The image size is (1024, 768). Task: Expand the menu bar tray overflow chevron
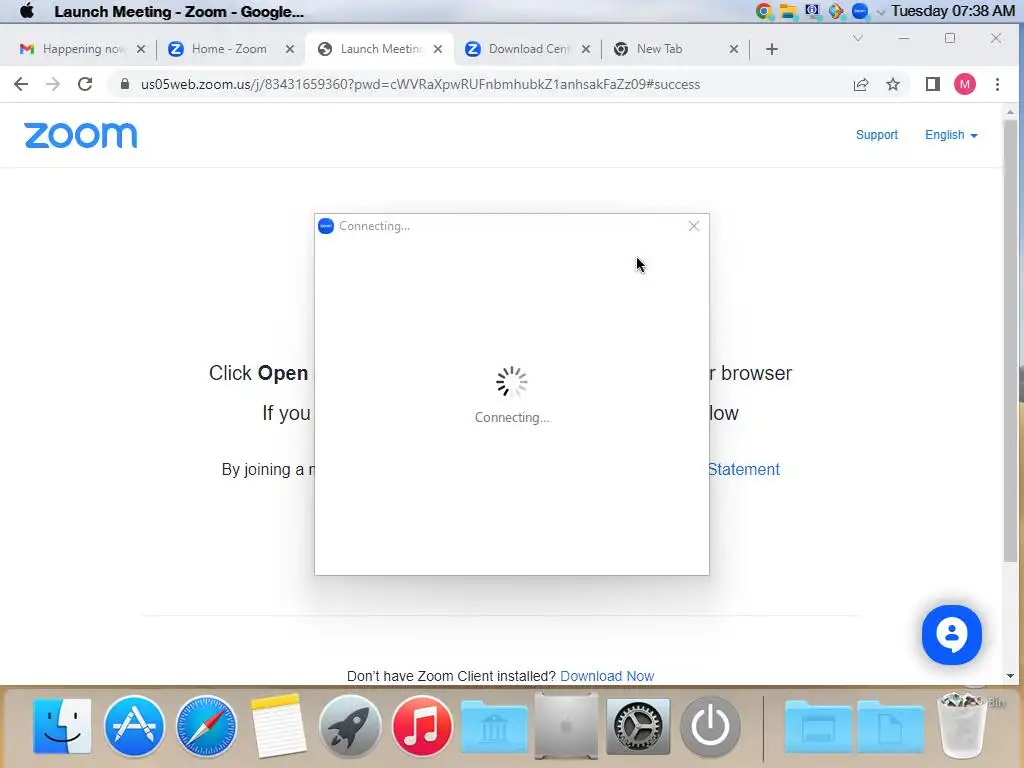[x=880, y=12]
